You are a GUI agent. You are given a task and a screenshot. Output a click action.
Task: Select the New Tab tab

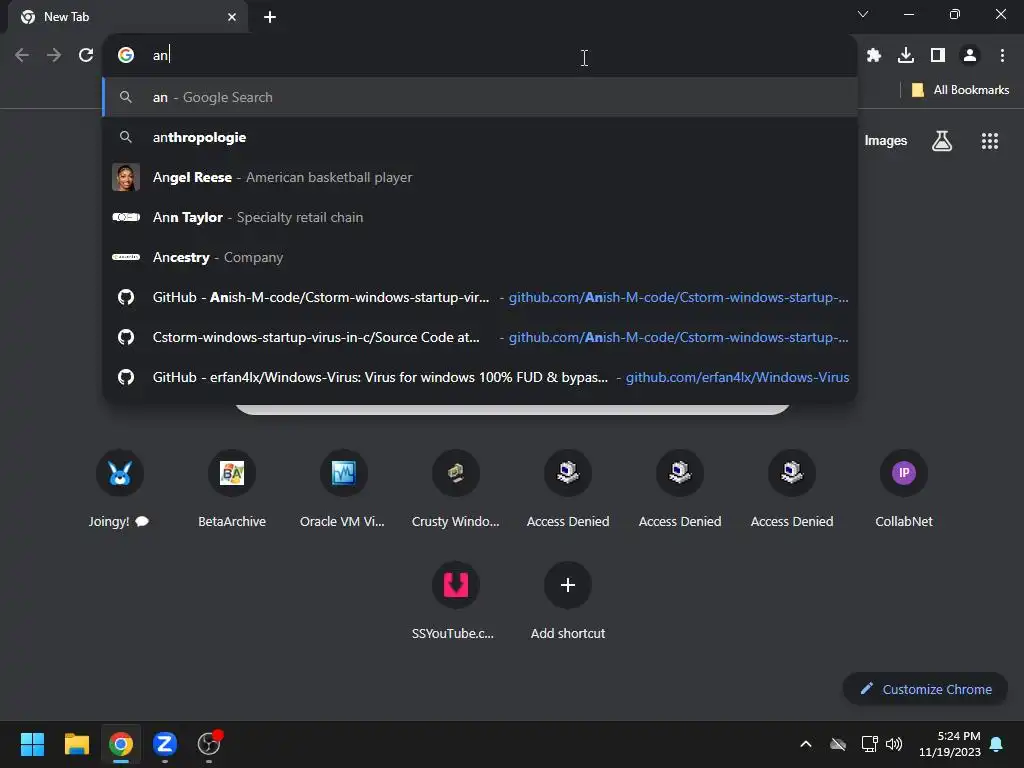pos(127,17)
